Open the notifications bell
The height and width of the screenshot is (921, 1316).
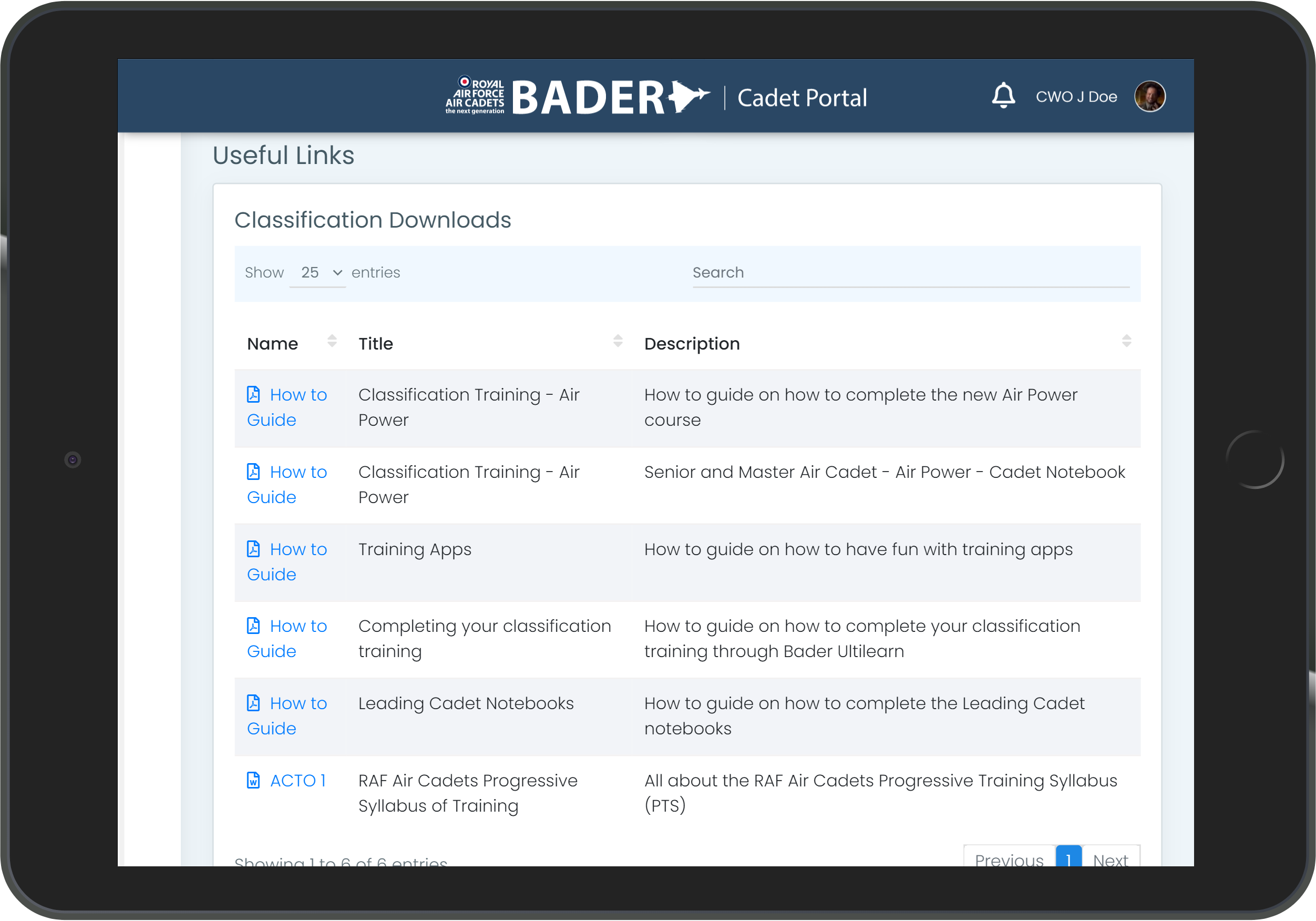click(1003, 96)
